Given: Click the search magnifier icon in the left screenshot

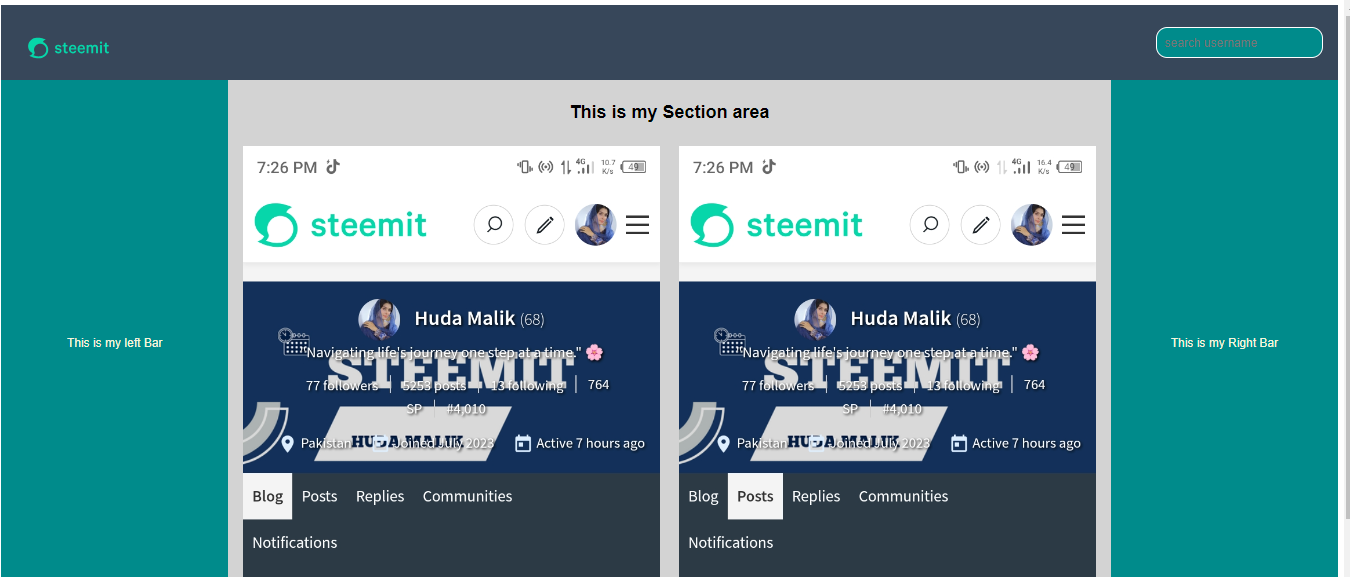Looking at the screenshot, I should (494, 225).
